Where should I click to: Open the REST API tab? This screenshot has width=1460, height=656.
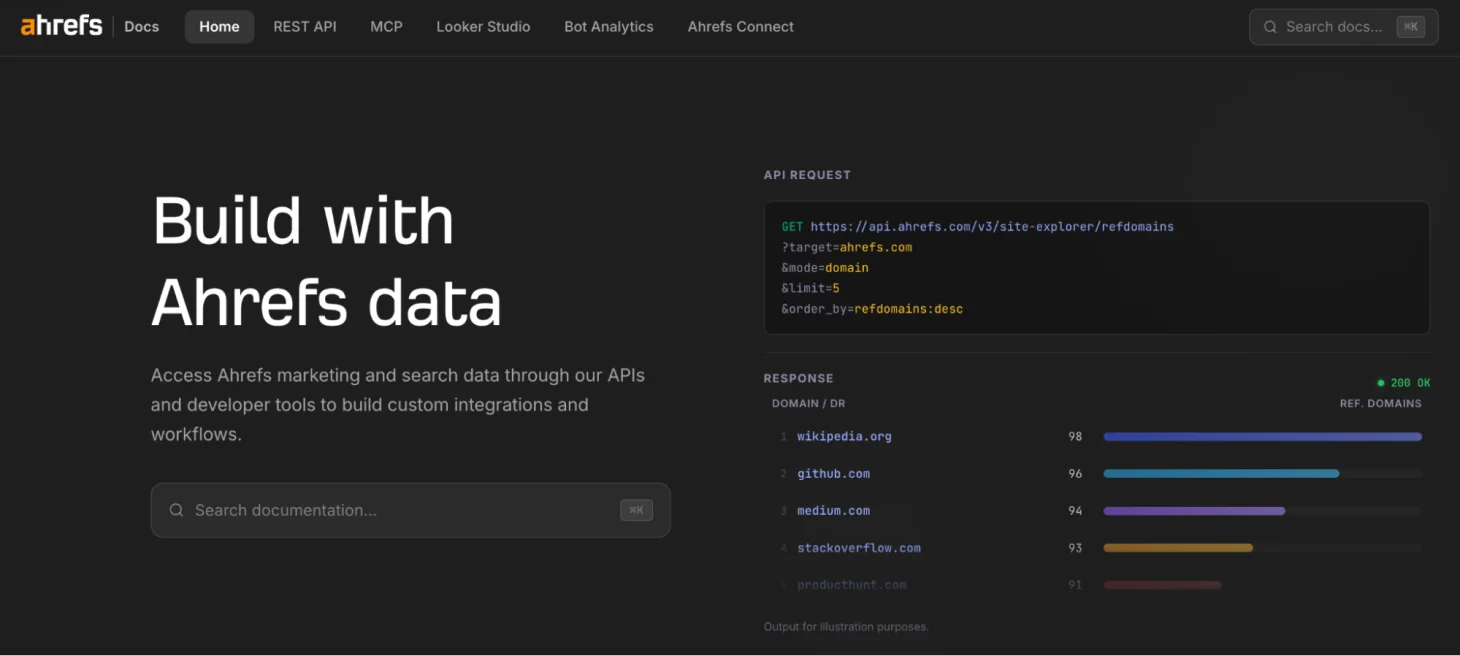coord(305,27)
